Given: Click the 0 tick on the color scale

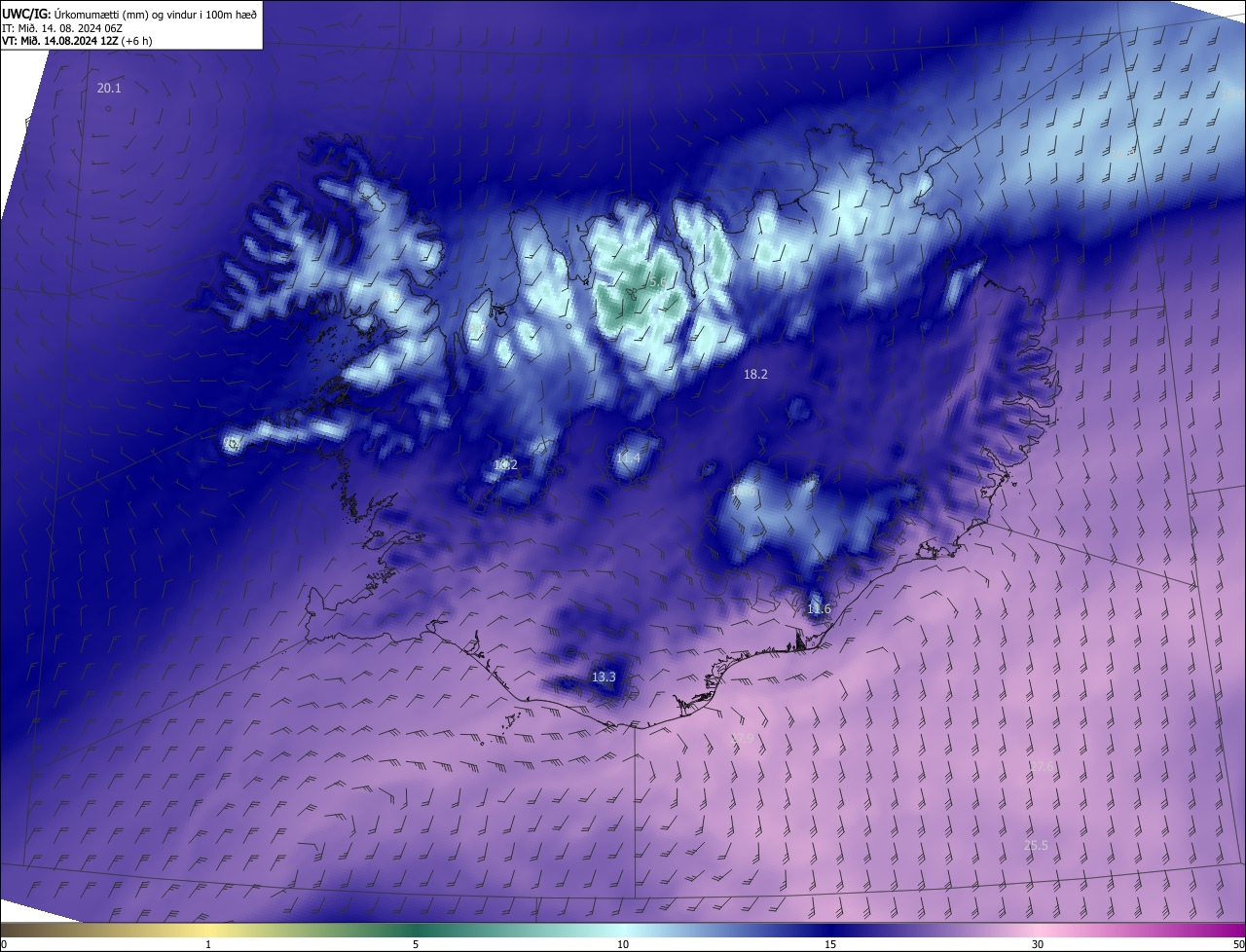Looking at the screenshot, I should coord(3,944).
